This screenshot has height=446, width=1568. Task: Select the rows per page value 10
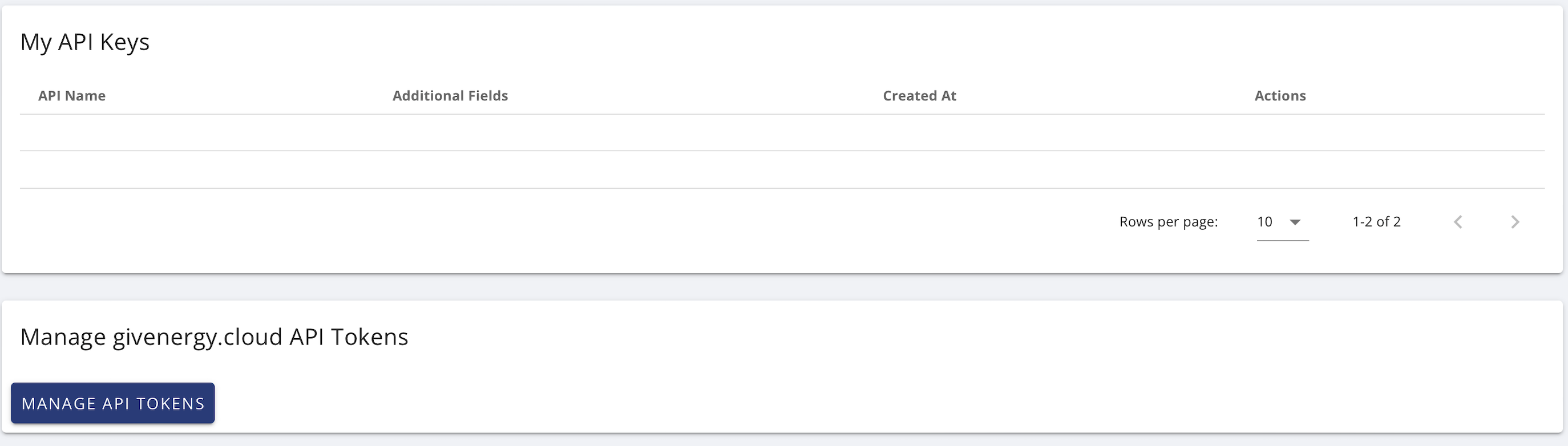[x=1265, y=222]
